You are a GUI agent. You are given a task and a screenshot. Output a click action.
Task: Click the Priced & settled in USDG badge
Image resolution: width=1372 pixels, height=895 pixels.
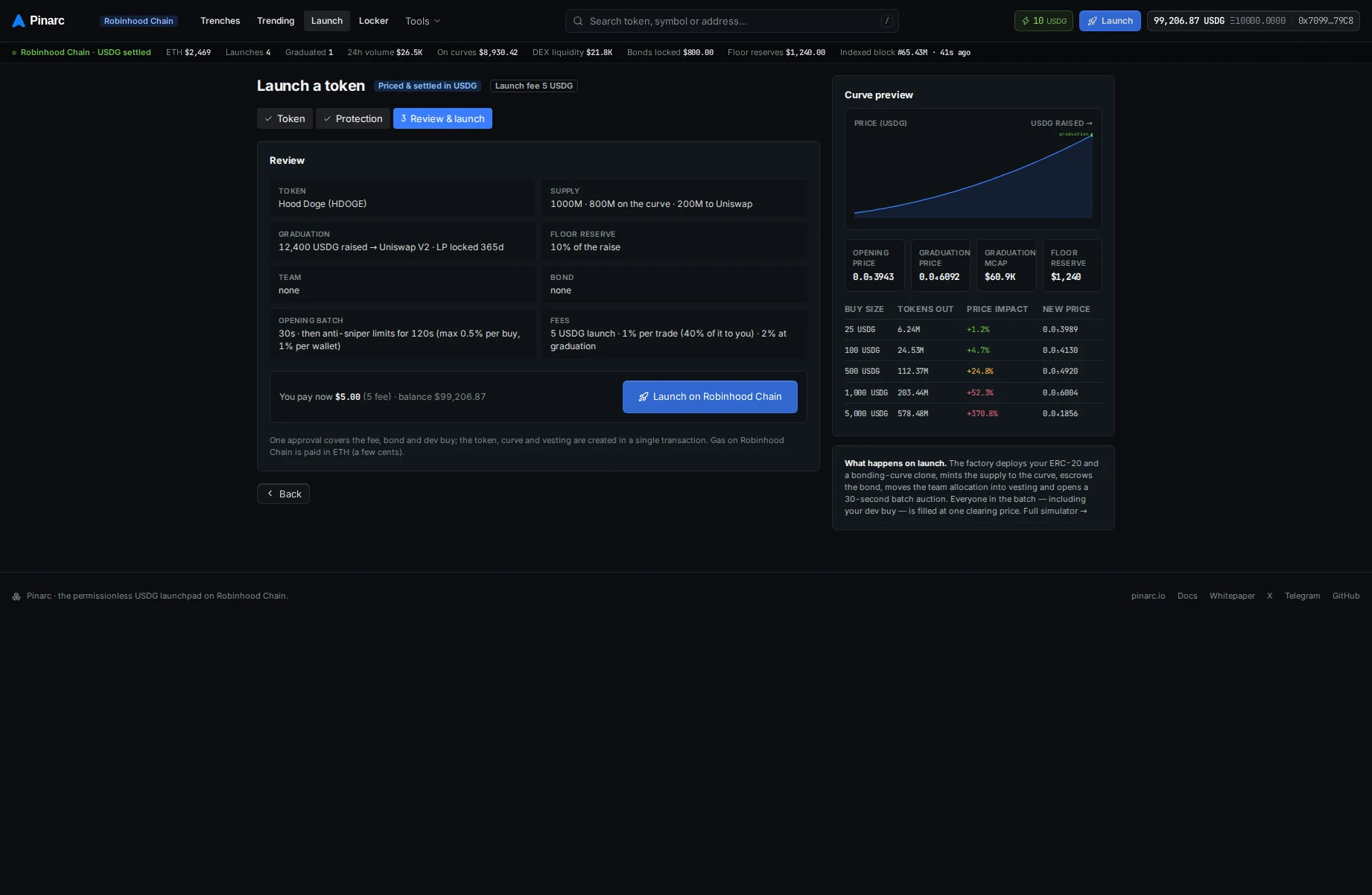pyautogui.click(x=428, y=86)
